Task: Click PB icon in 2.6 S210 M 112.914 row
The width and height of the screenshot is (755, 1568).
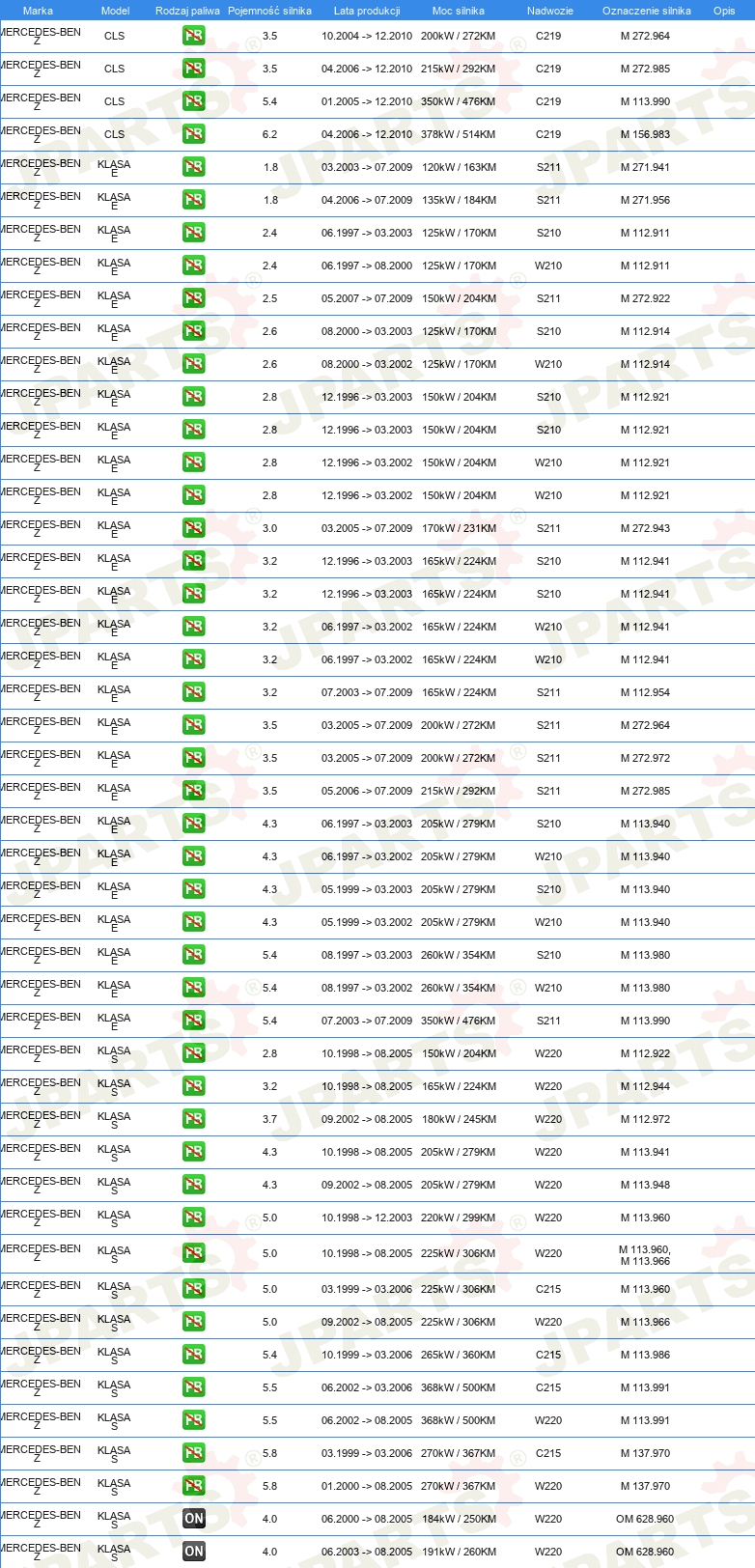Action: [193, 332]
